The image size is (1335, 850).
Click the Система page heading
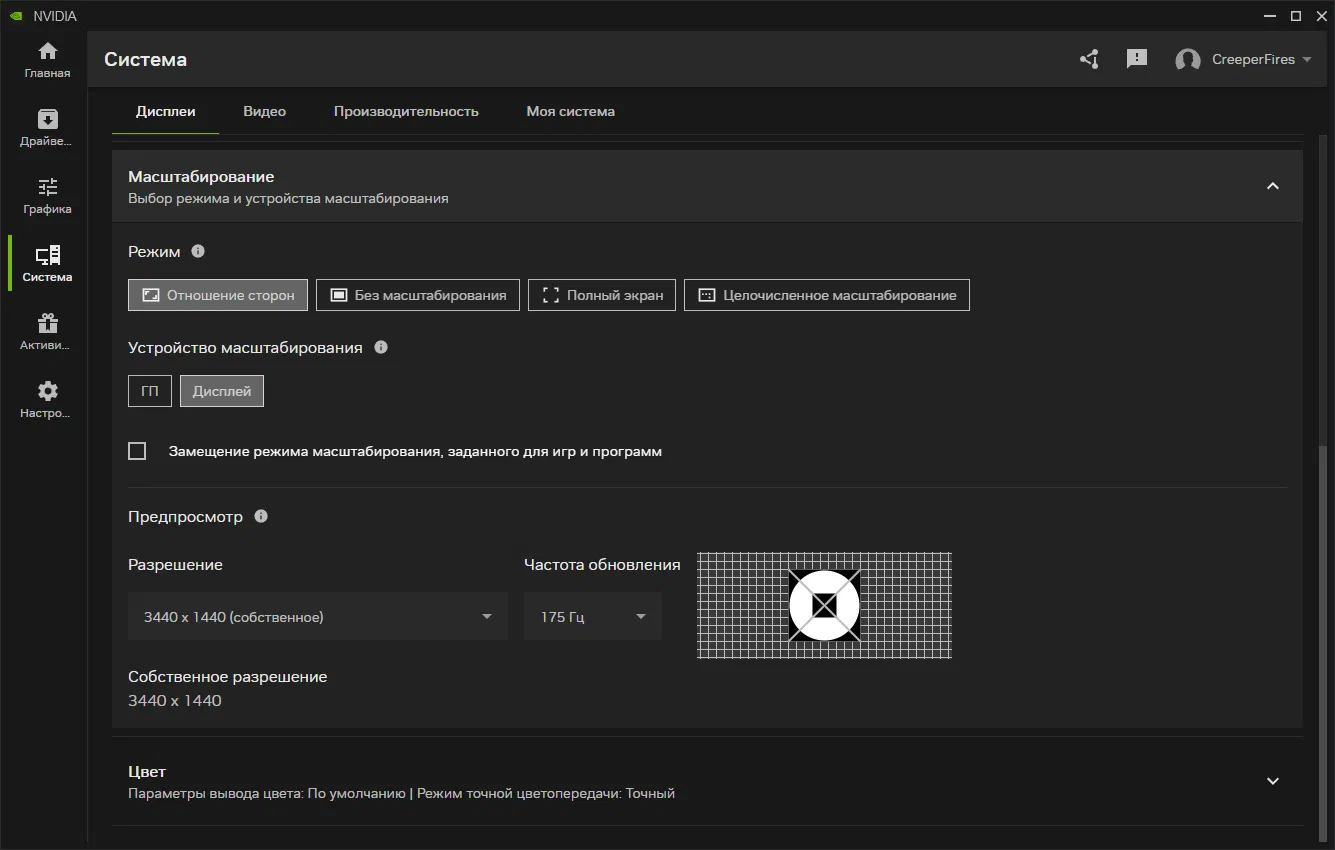pos(145,59)
